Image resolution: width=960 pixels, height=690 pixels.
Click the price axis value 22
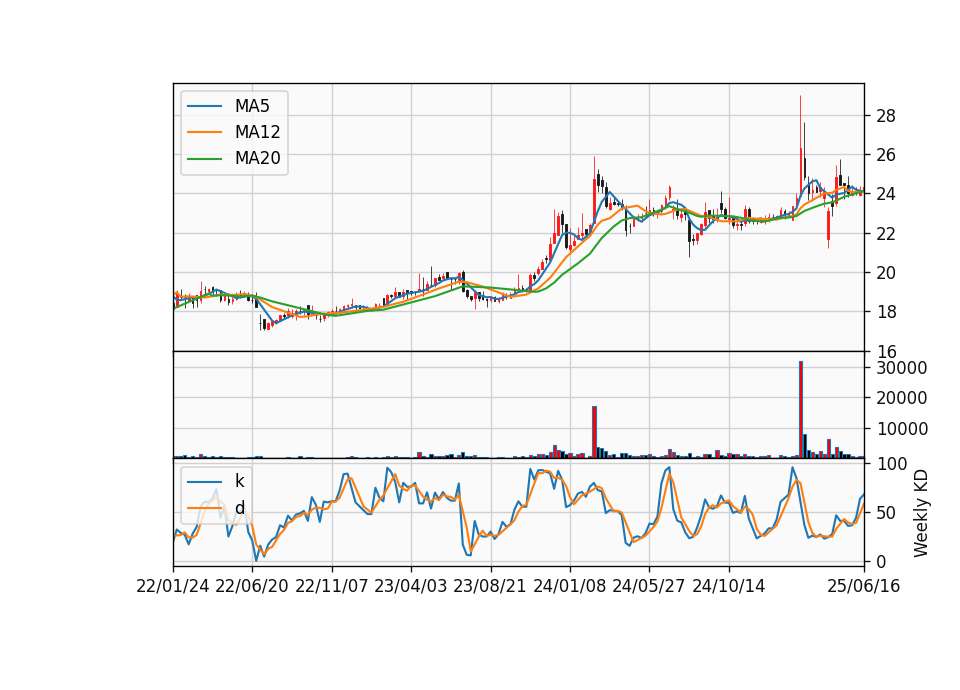pyautogui.click(x=886, y=234)
